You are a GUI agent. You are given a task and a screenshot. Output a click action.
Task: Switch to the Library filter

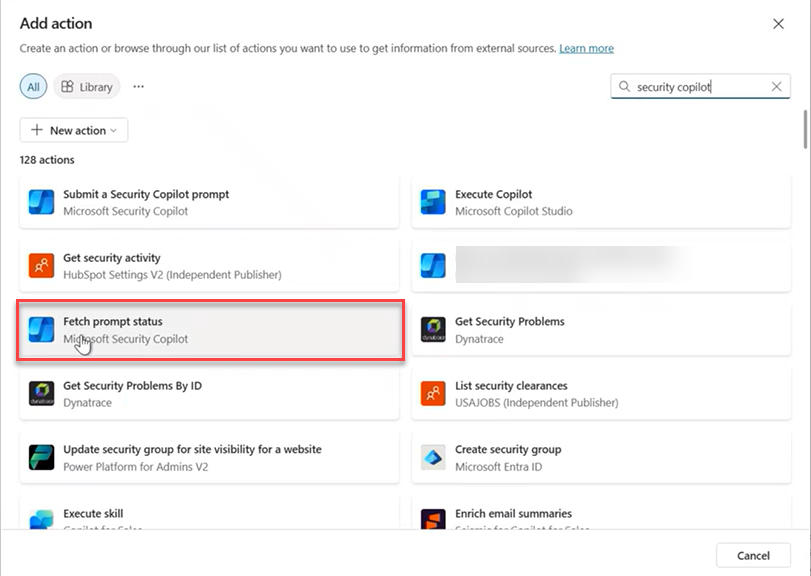[x=87, y=86]
